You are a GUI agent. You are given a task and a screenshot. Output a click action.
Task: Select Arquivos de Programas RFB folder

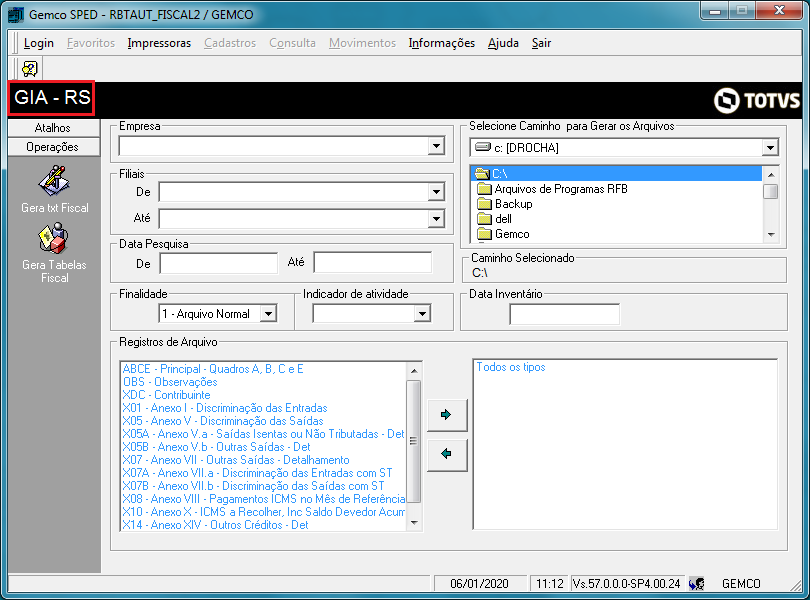coord(552,189)
